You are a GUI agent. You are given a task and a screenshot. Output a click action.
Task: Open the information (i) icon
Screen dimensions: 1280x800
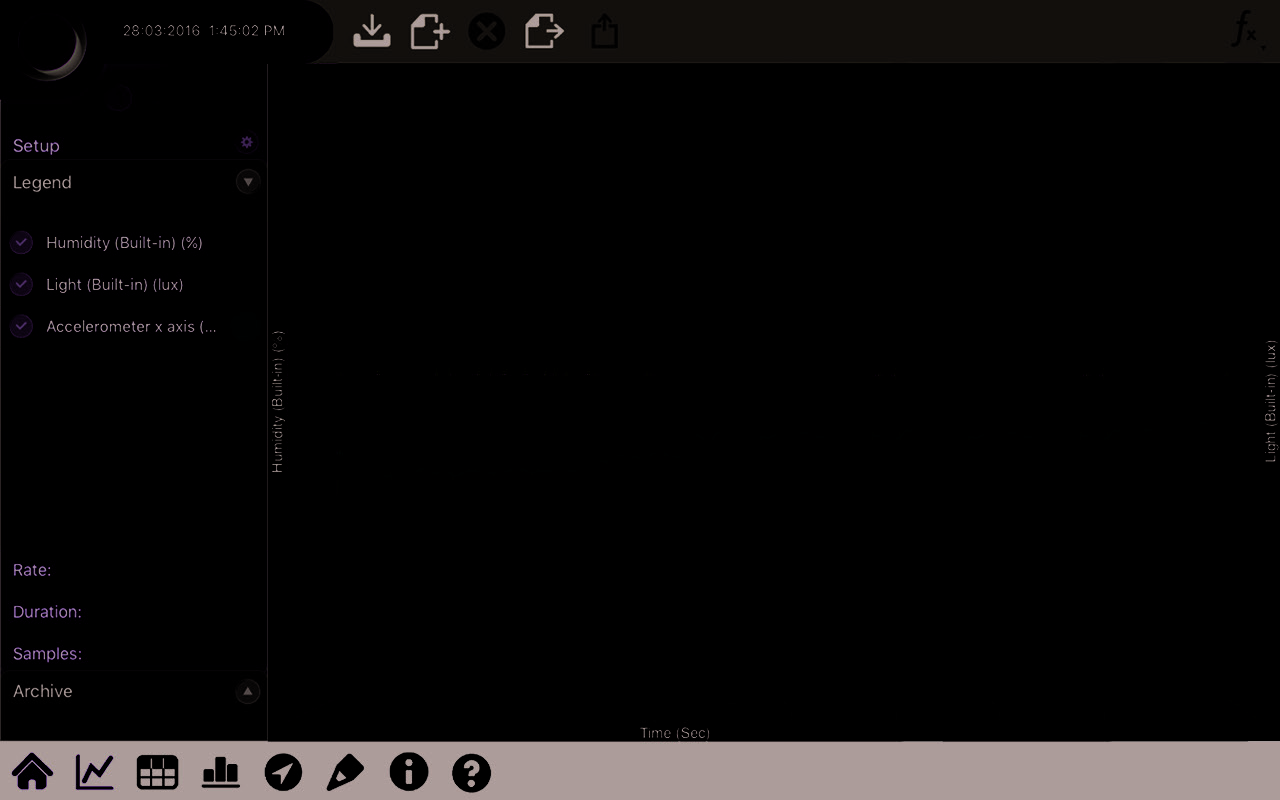pyautogui.click(x=409, y=772)
